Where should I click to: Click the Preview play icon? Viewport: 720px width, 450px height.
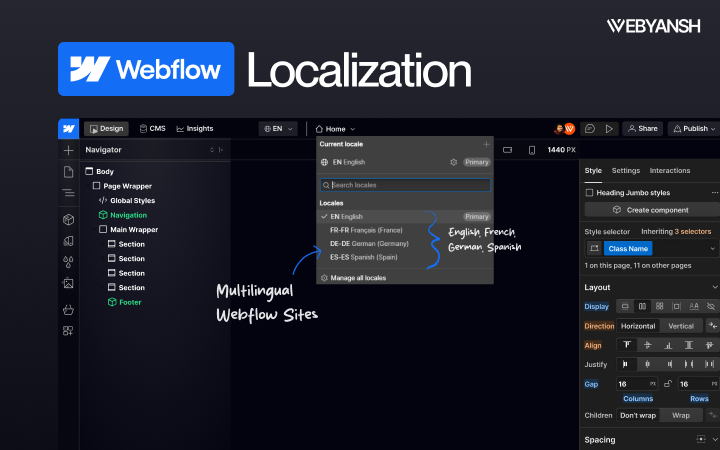[x=609, y=129]
